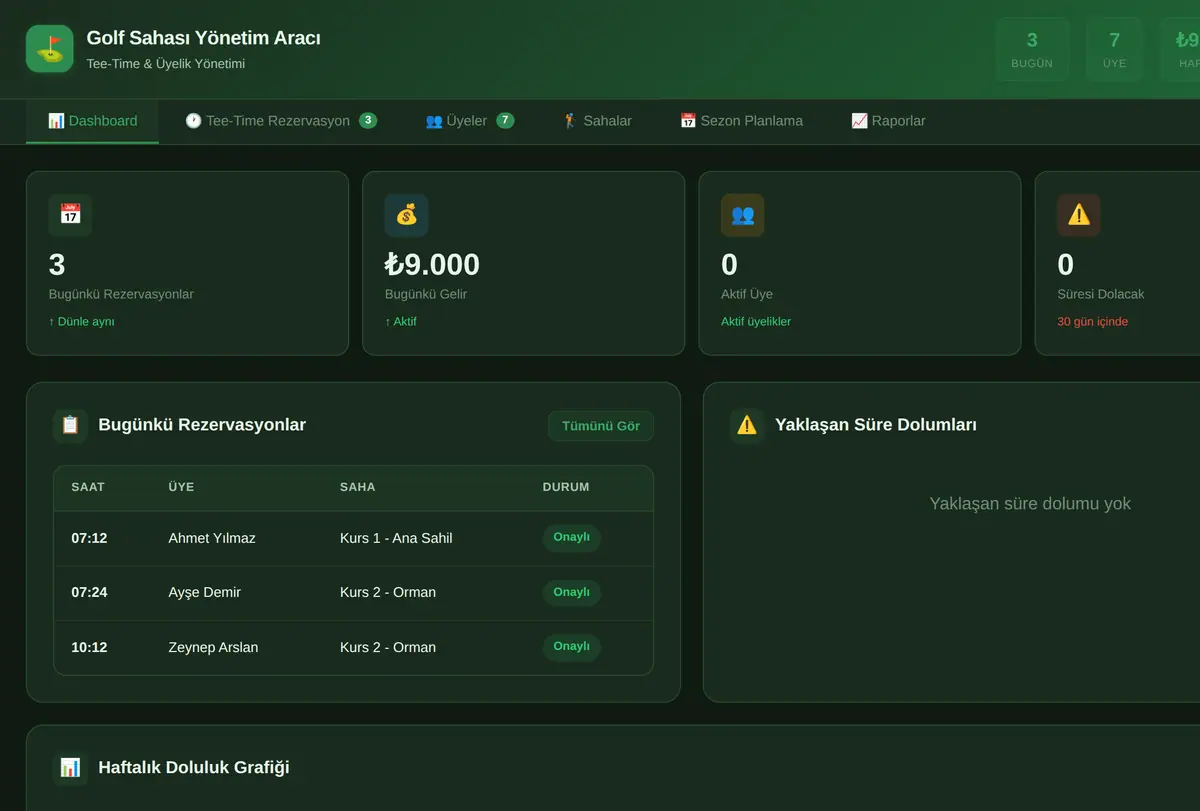Screen dimensions: 1200x811
Task: Open the Üyeler tab
Action: [470, 121]
